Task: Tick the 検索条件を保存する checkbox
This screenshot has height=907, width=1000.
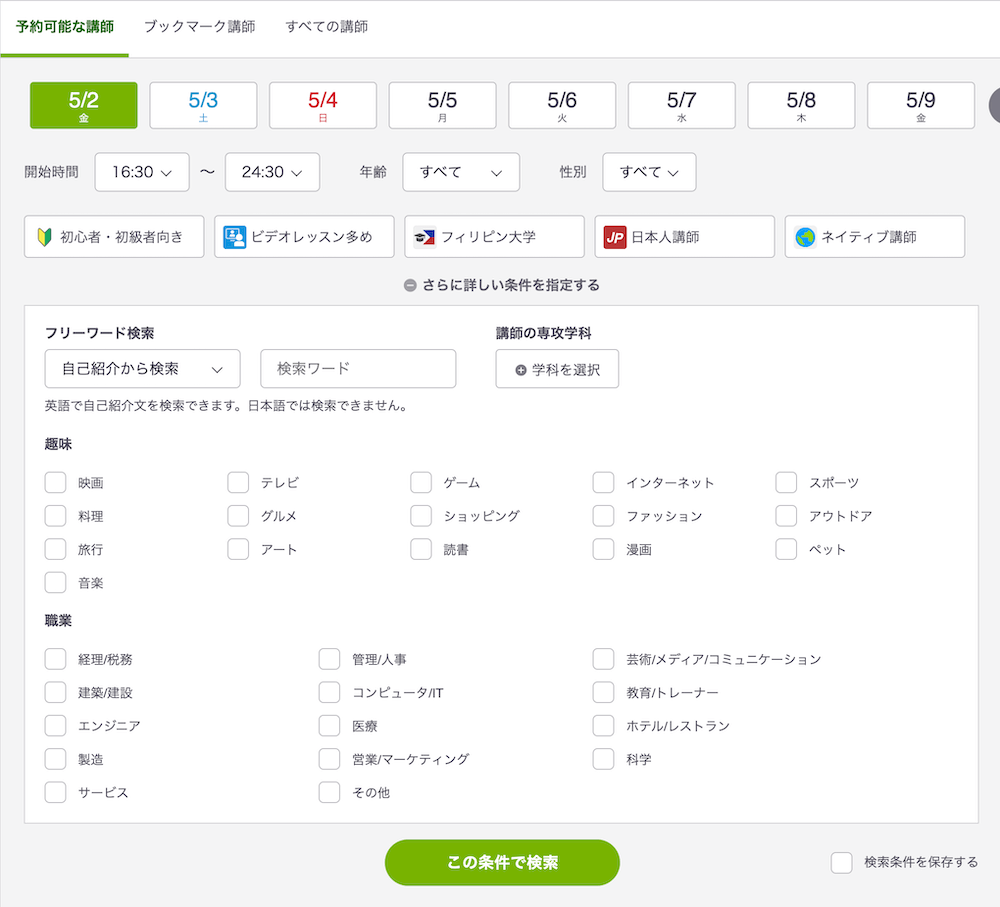Action: point(842,862)
